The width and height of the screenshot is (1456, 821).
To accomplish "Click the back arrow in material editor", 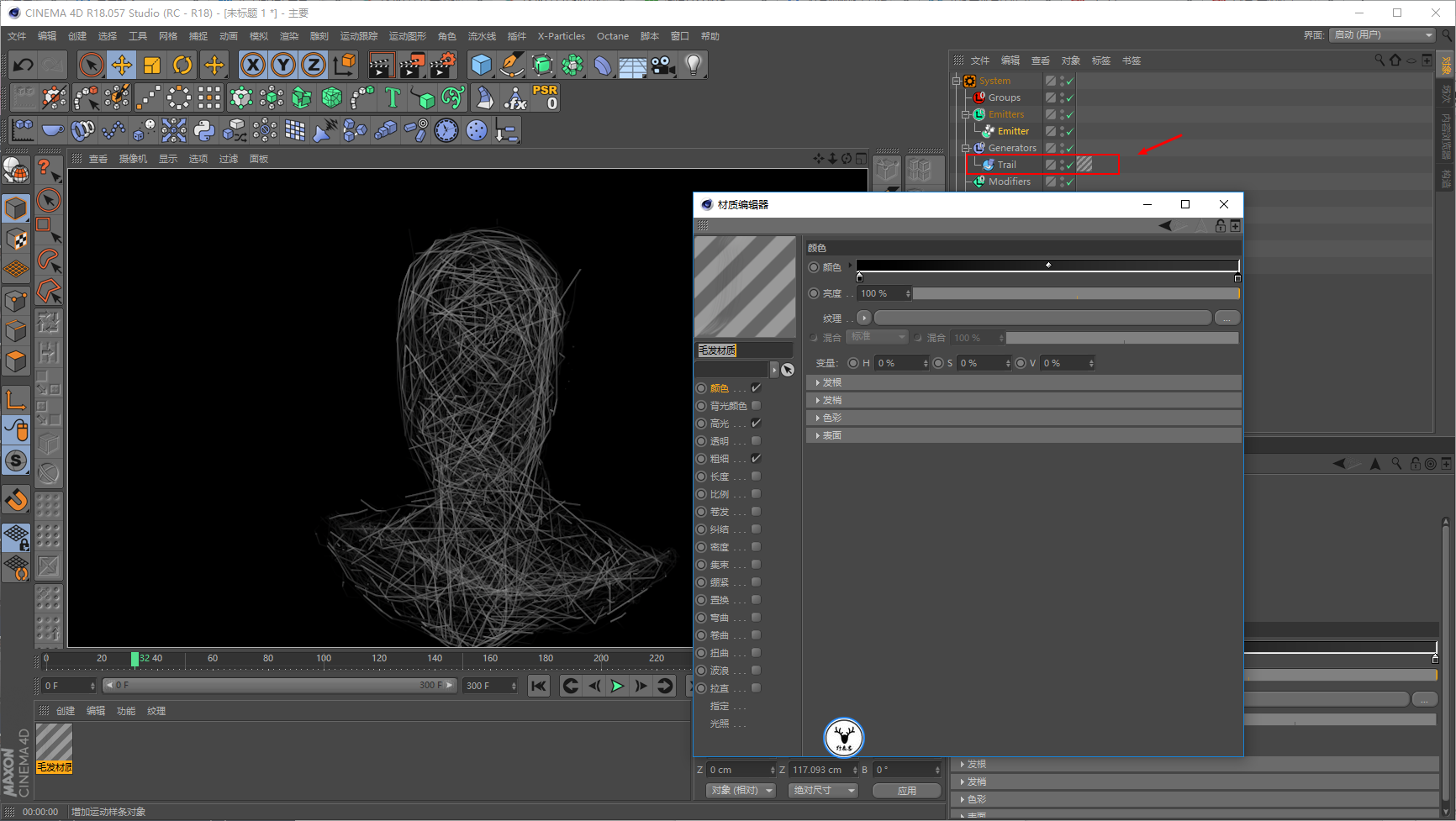I will pyautogui.click(x=1165, y=226).
